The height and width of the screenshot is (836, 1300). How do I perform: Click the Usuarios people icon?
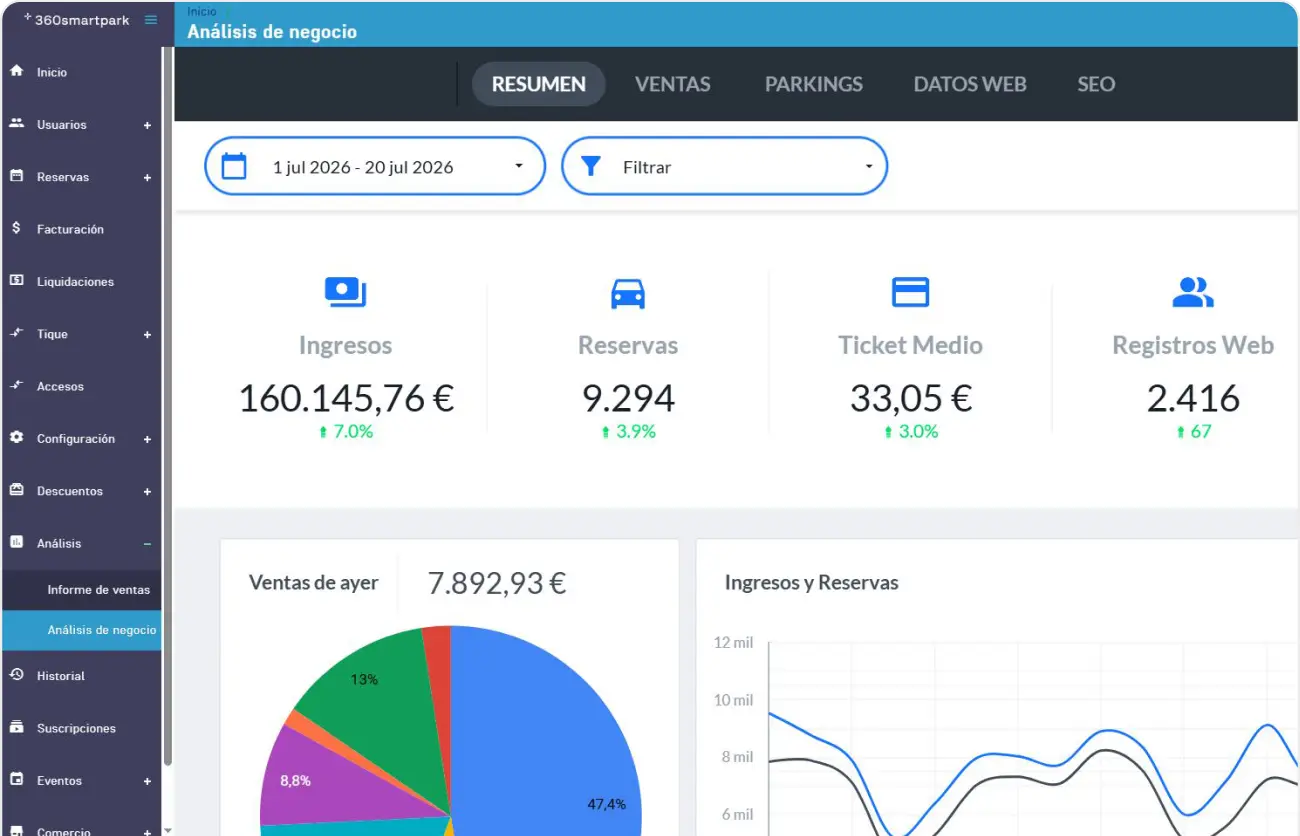pyautogui.click(x=16, y=124)
